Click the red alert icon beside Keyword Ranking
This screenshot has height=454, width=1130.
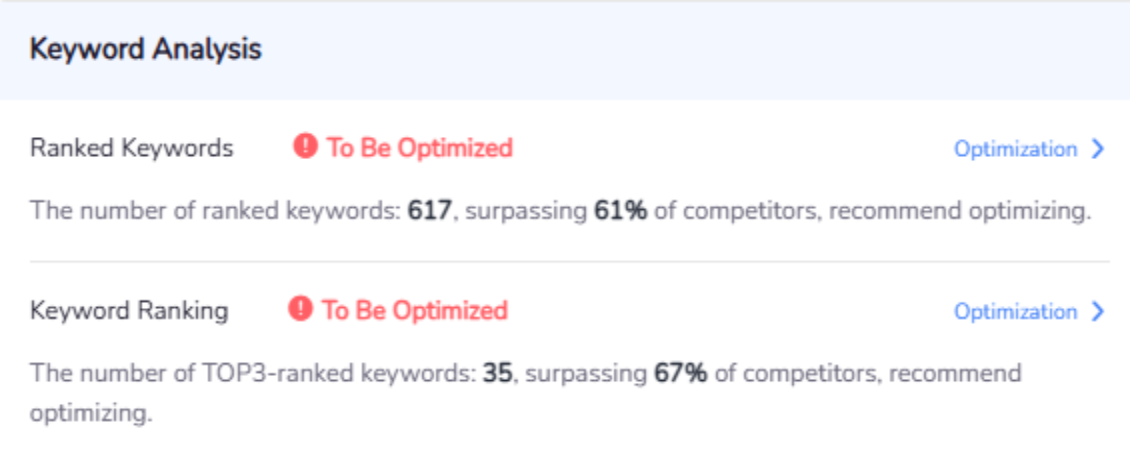300,310
